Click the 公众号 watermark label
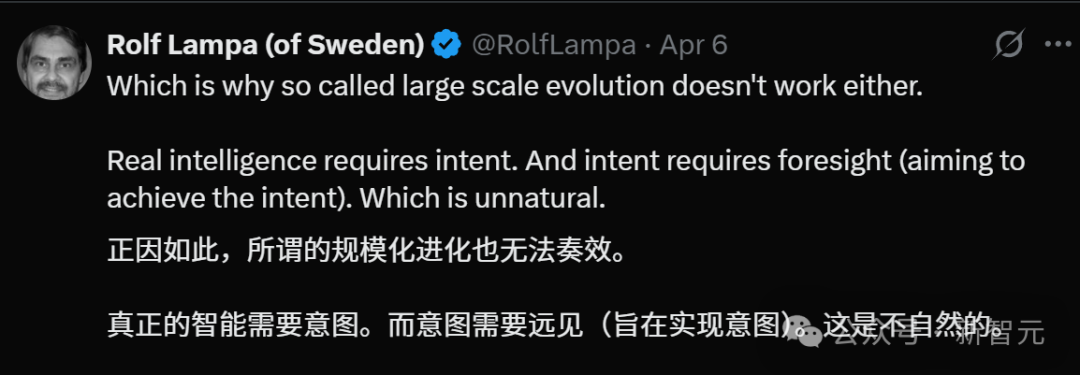 coord(877,334)
